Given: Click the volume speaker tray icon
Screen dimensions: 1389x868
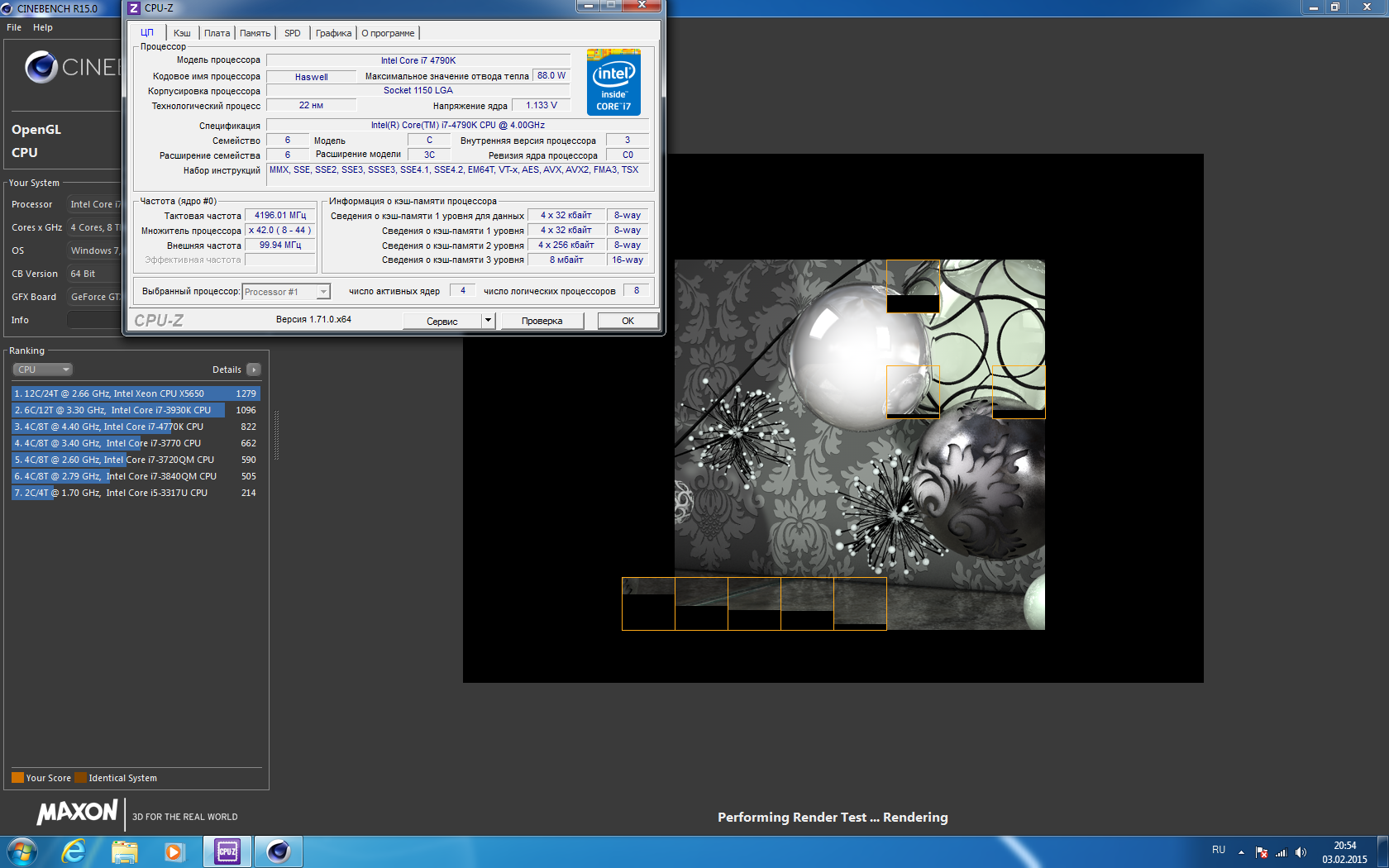Looking at the screenshot, I should [x=1301, y=852].
